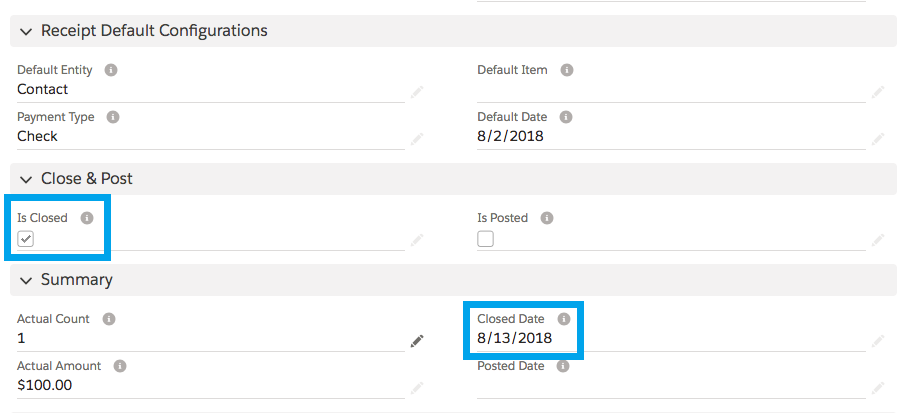Collapse the Summary section
Image resolution: width=903 pixels, height=413 pixels.
tap(26, 280)
